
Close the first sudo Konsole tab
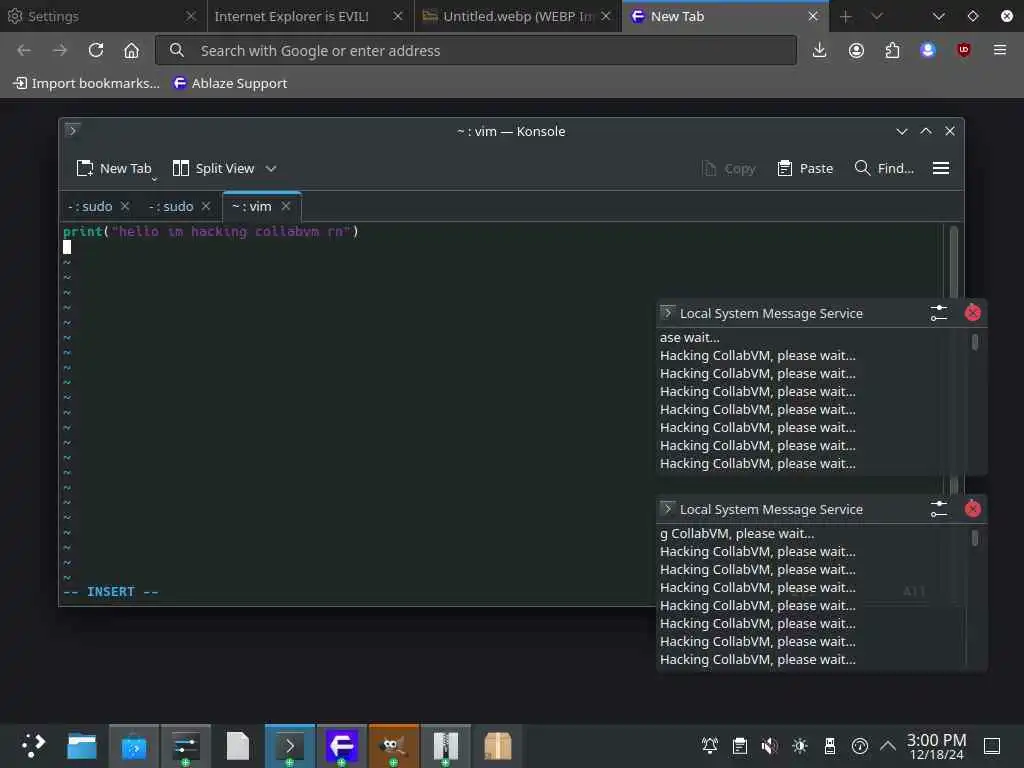pos(125,206)
